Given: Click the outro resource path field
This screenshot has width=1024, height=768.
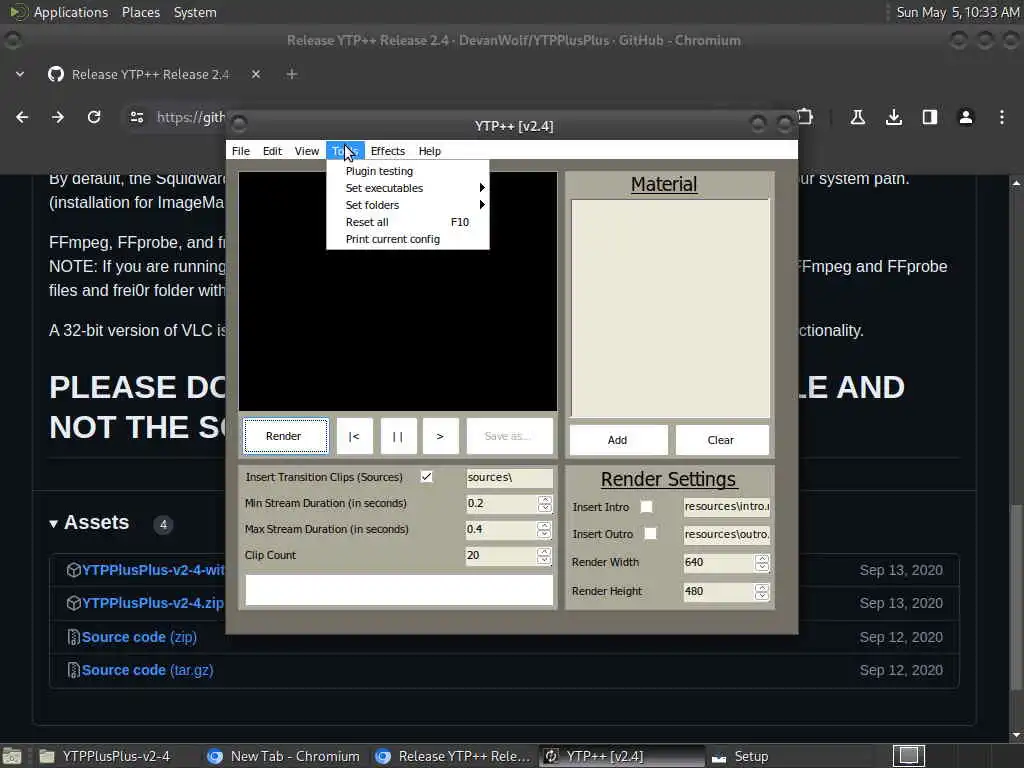Looking at the screenshot, I should 726,534.
